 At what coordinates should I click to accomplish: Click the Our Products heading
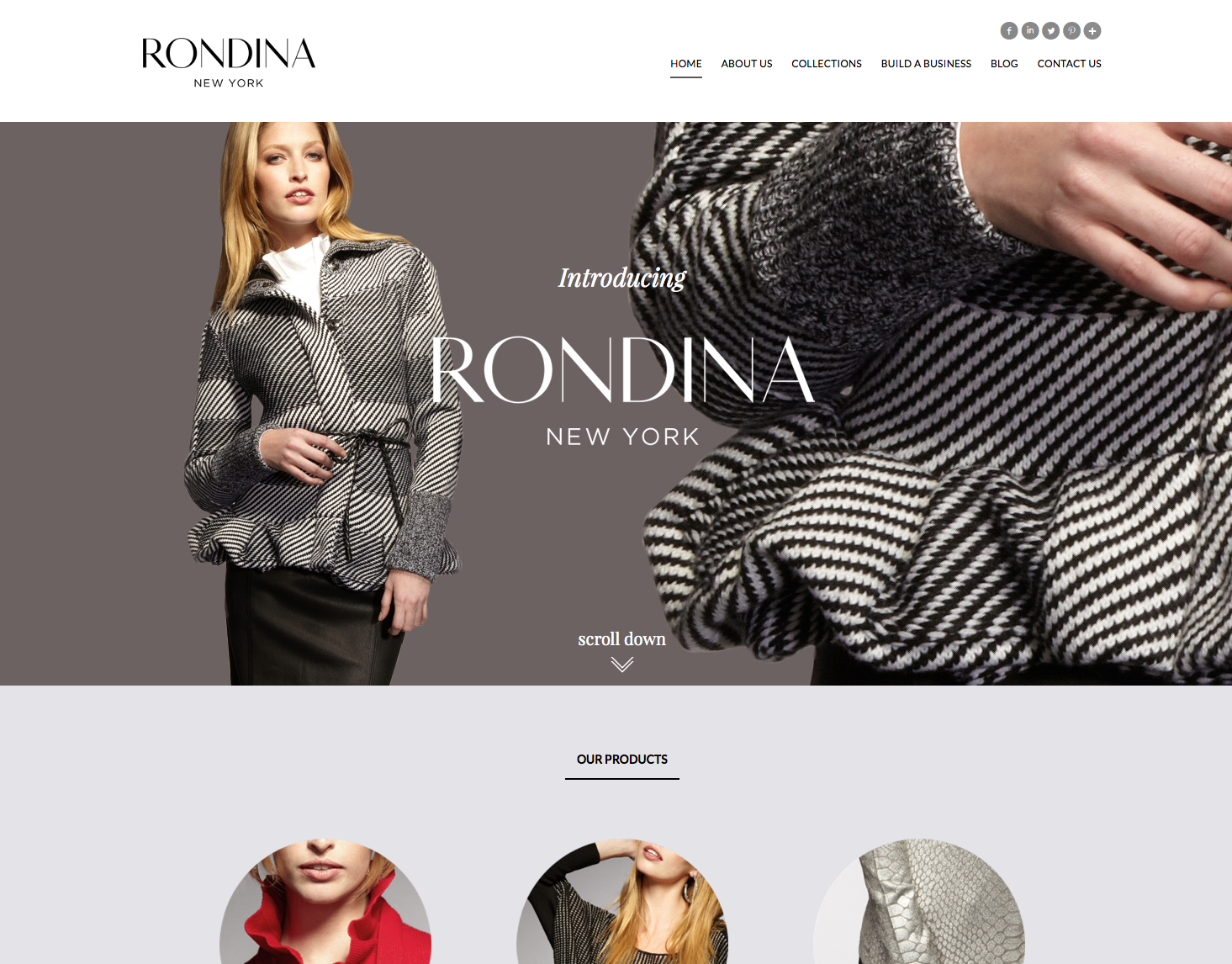point(622,760)
